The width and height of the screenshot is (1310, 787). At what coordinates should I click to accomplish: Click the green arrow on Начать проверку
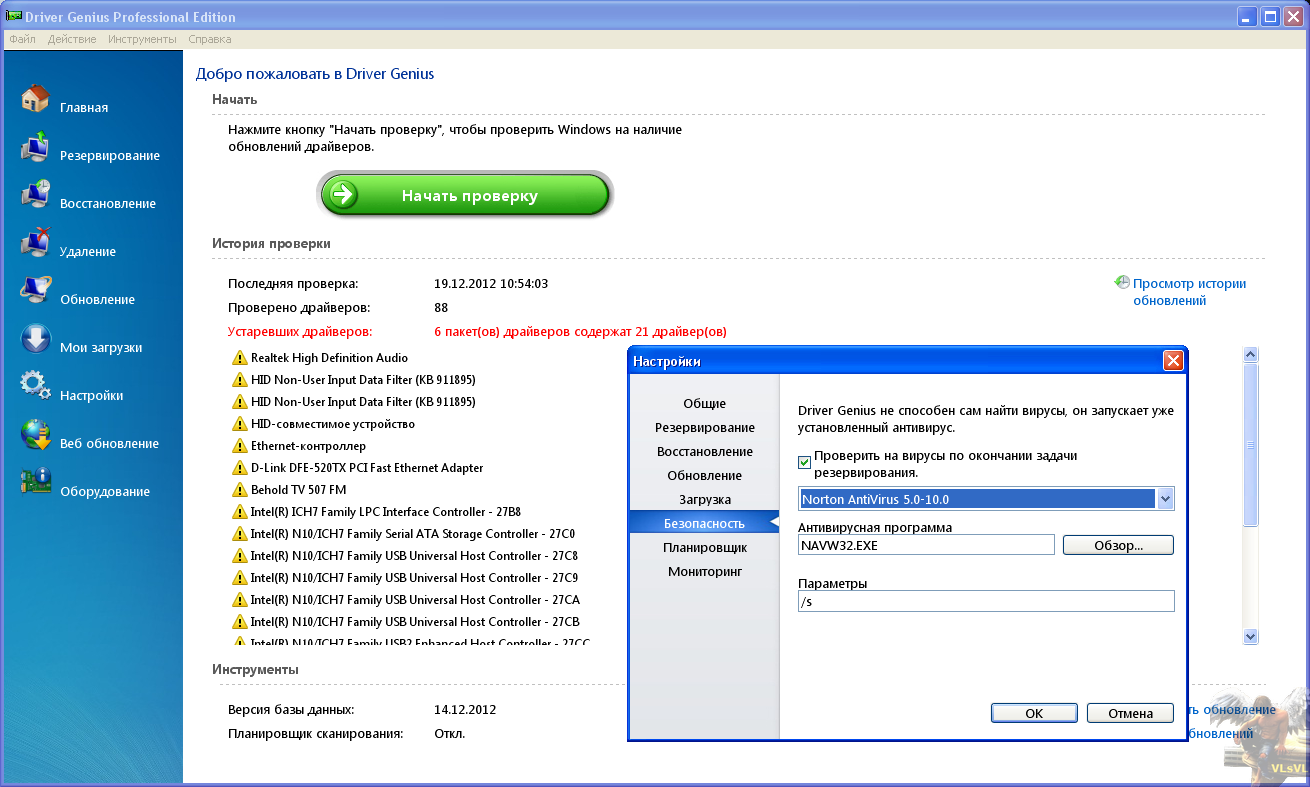pos(344,195)
